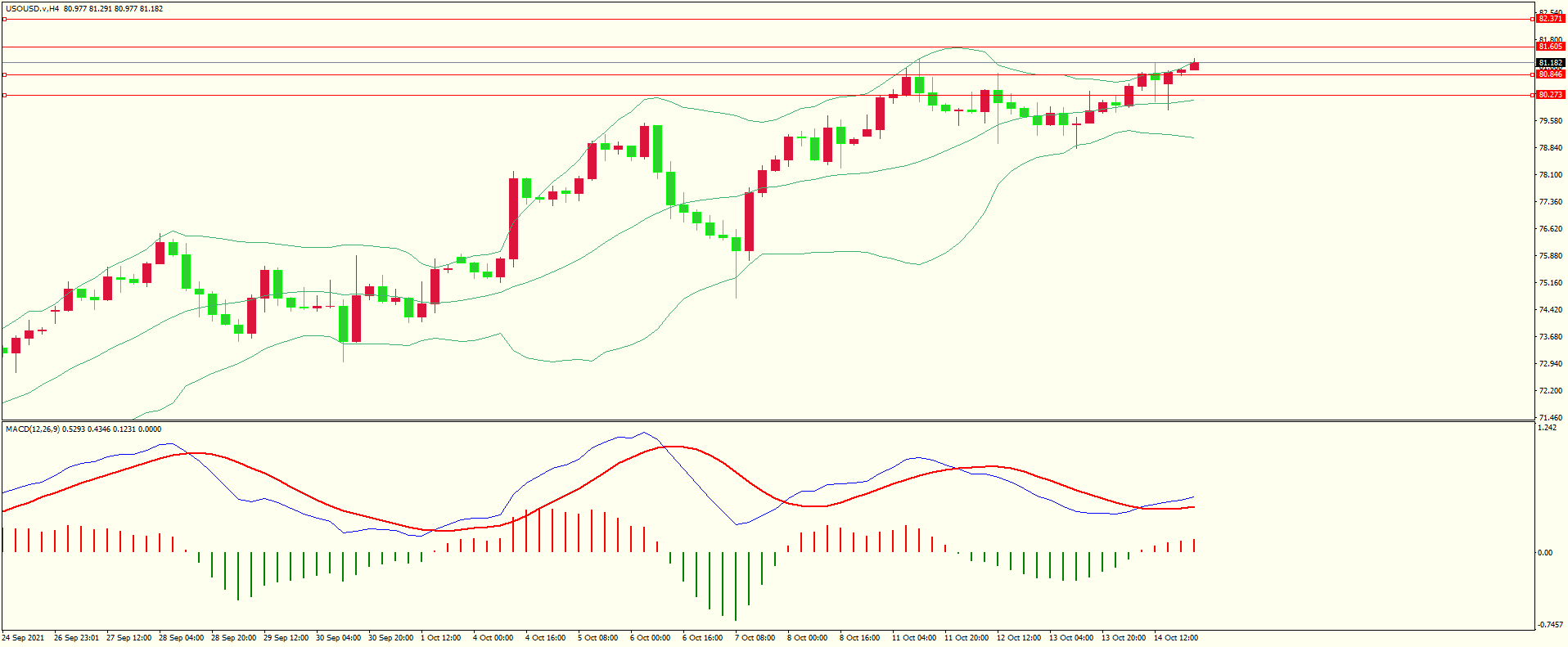Click the -0.7457 MACD scale value

pos(1549,625)
